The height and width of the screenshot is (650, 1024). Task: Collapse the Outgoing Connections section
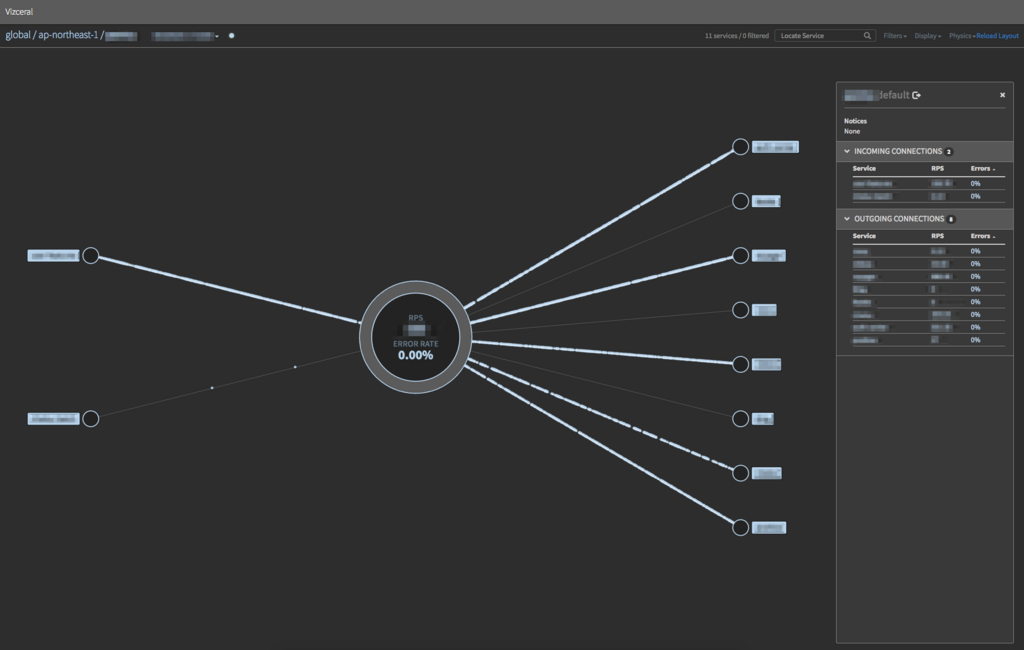(x=847, y=219)
